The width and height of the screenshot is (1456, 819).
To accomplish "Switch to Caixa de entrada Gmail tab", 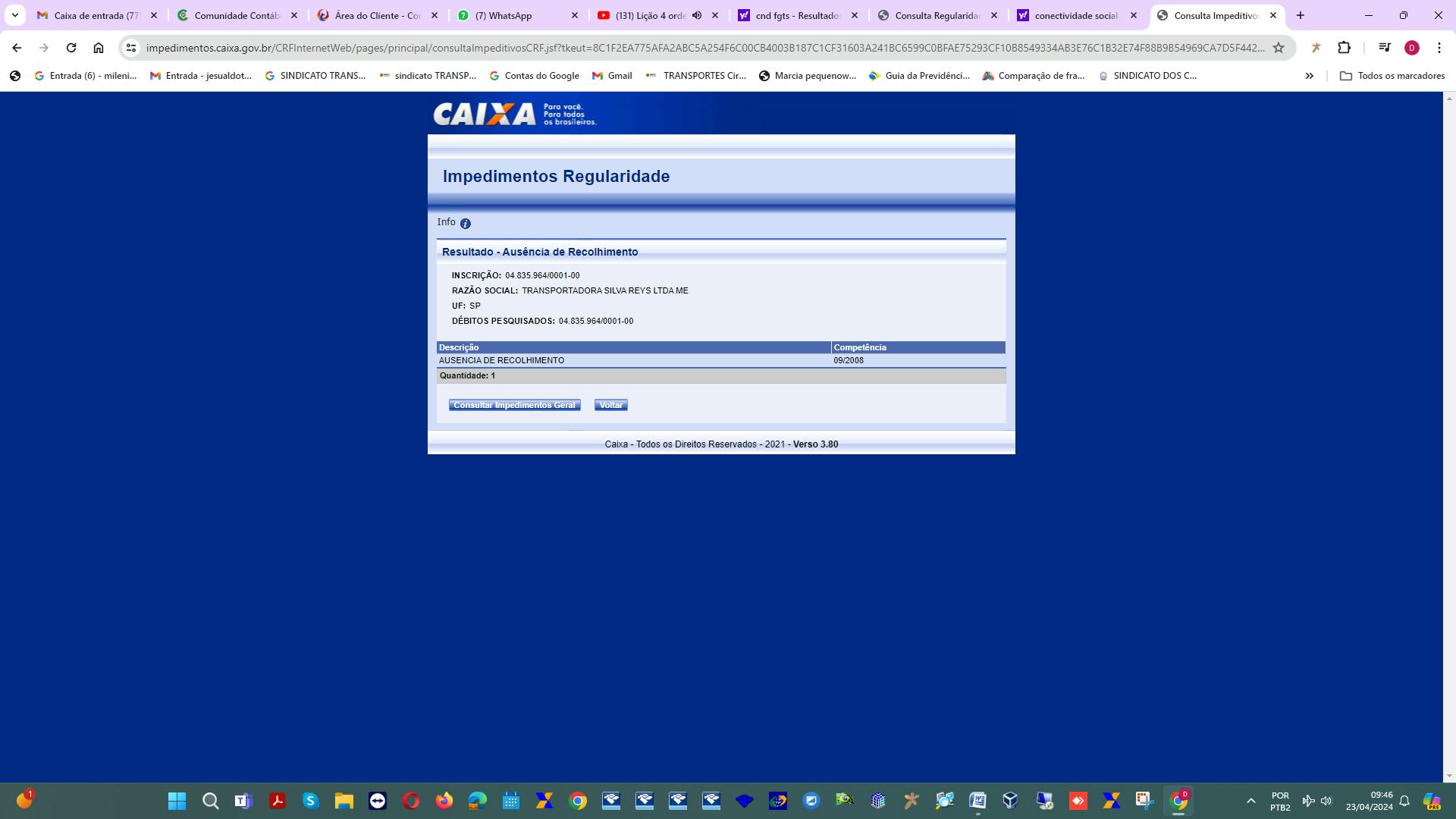I will coord(96,15).
